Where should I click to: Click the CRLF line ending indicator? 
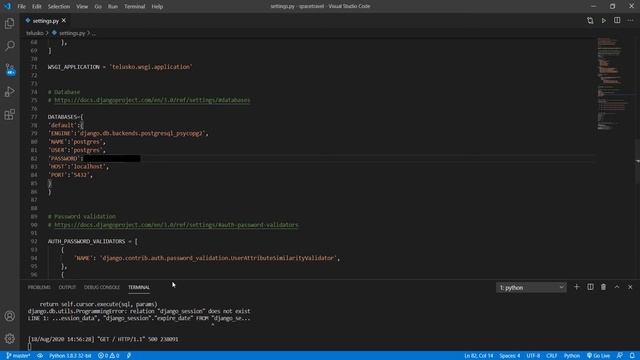[551, 356]
